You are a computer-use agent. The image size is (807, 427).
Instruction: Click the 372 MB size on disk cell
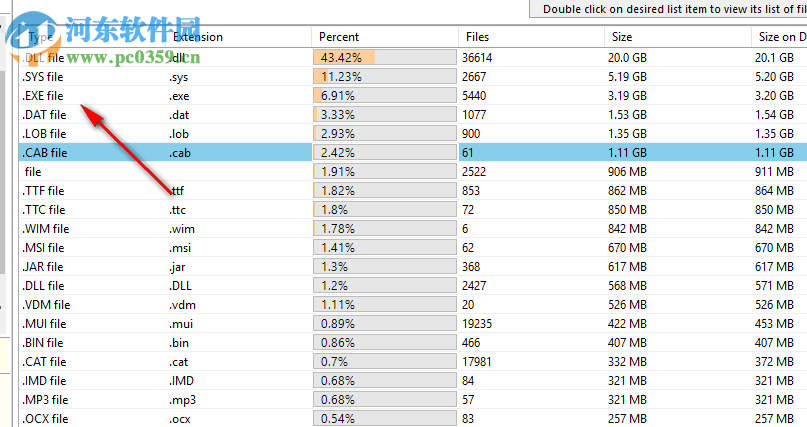pos(775,362)
